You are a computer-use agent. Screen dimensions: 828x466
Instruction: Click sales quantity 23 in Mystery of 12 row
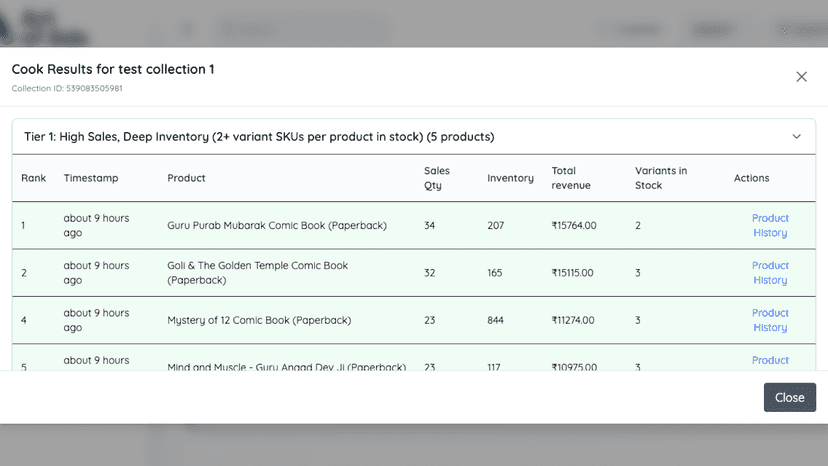pyautogui.click(x=429, y=320)
